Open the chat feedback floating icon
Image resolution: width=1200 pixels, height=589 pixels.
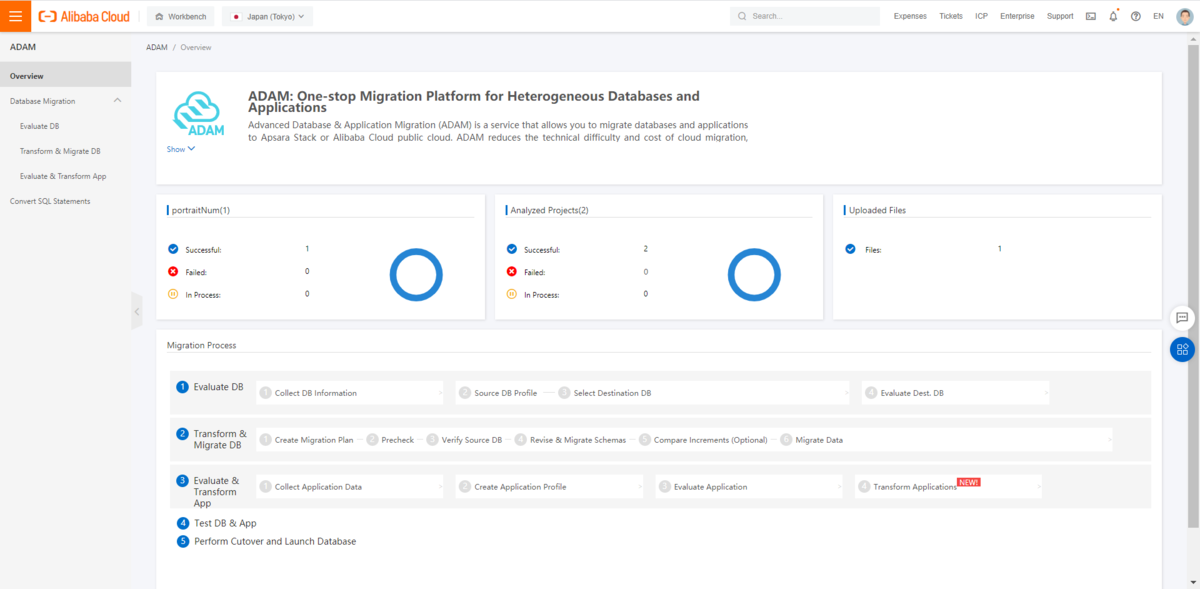[1182, 318]
